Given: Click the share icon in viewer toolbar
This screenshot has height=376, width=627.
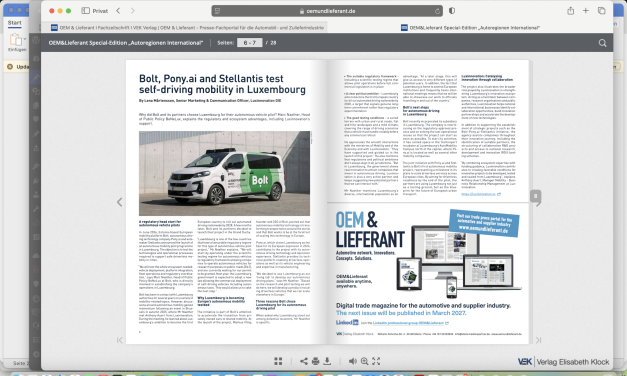Looking at the screenshot, I should [x=304, y=361].
